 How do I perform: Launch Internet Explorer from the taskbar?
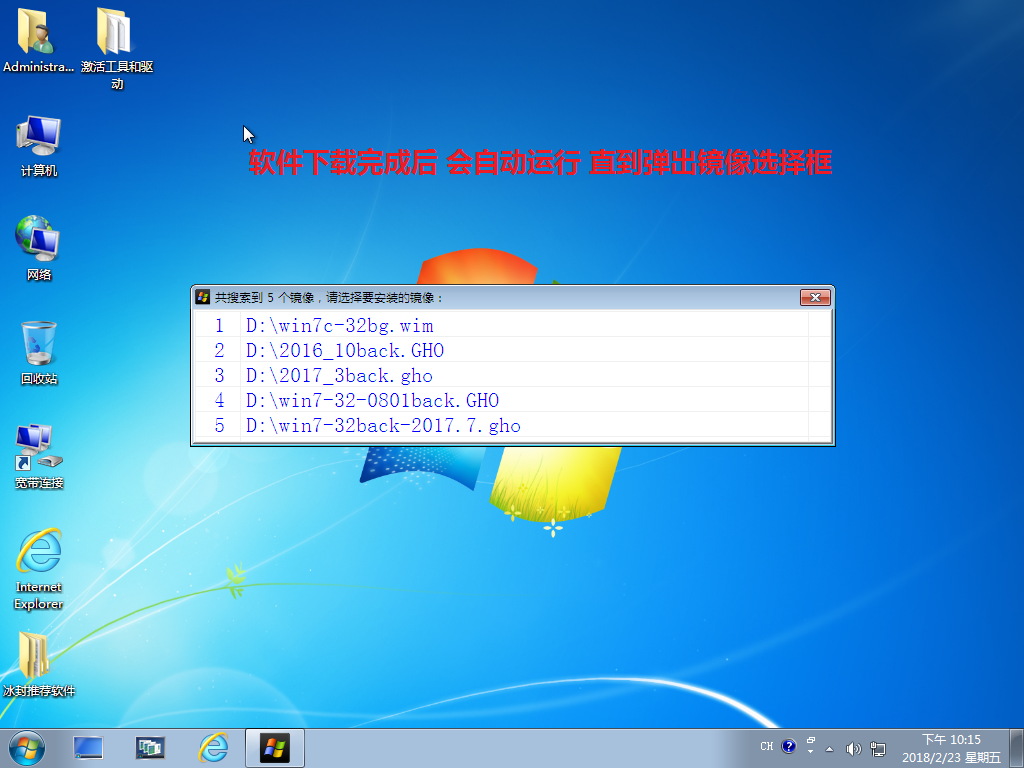213,748
